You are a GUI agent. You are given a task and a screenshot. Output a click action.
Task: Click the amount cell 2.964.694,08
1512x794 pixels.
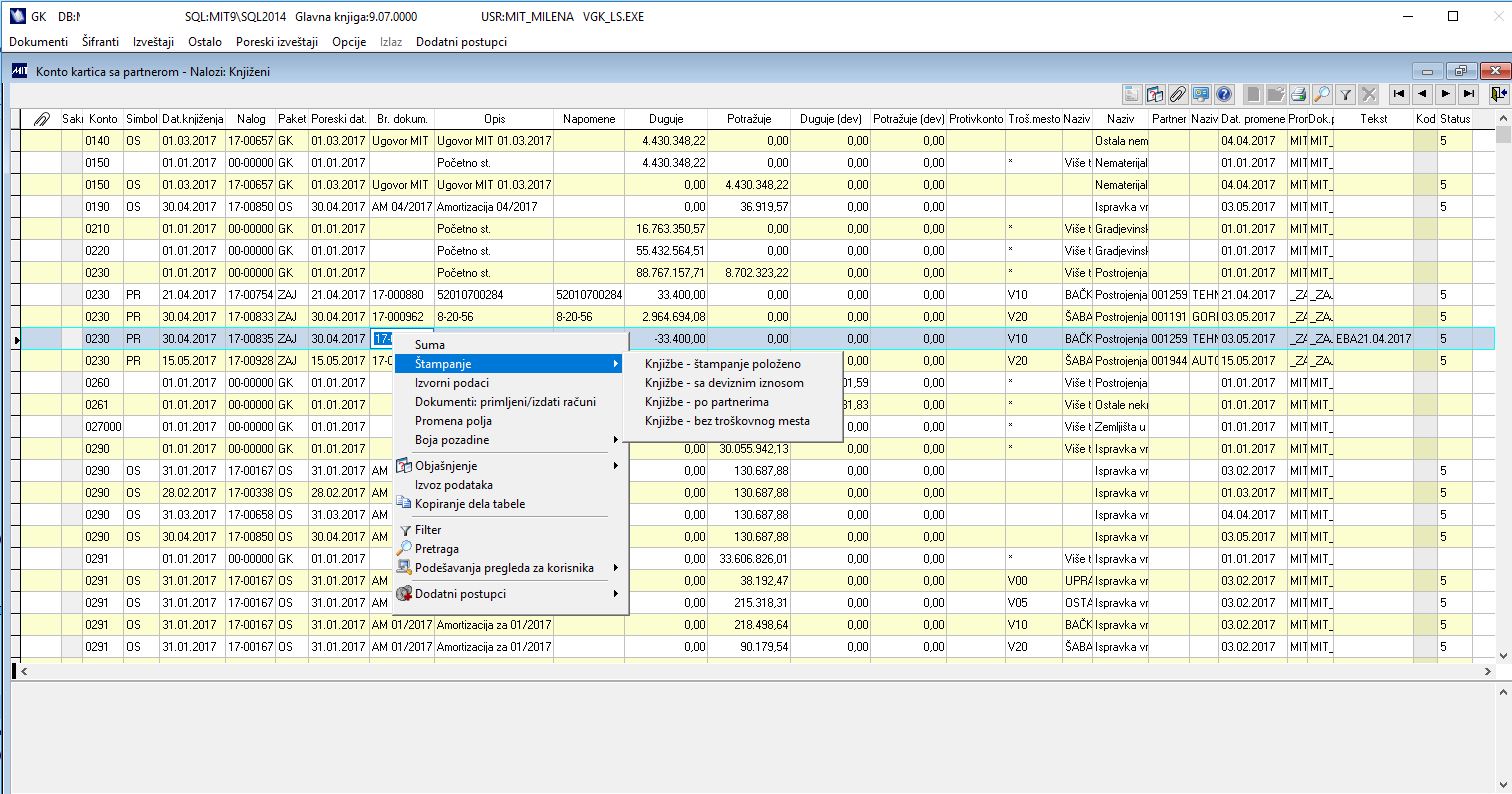[666, 317]
